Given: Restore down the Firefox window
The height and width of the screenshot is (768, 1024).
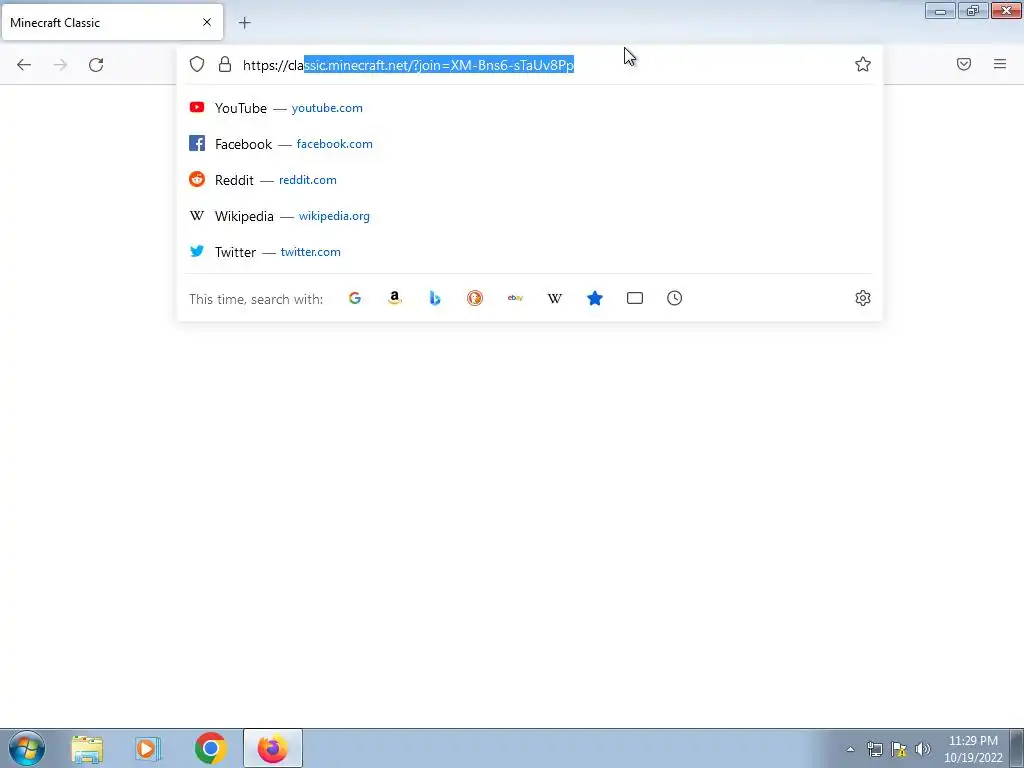Looking at the screenshot, I should tap(973, 10).
